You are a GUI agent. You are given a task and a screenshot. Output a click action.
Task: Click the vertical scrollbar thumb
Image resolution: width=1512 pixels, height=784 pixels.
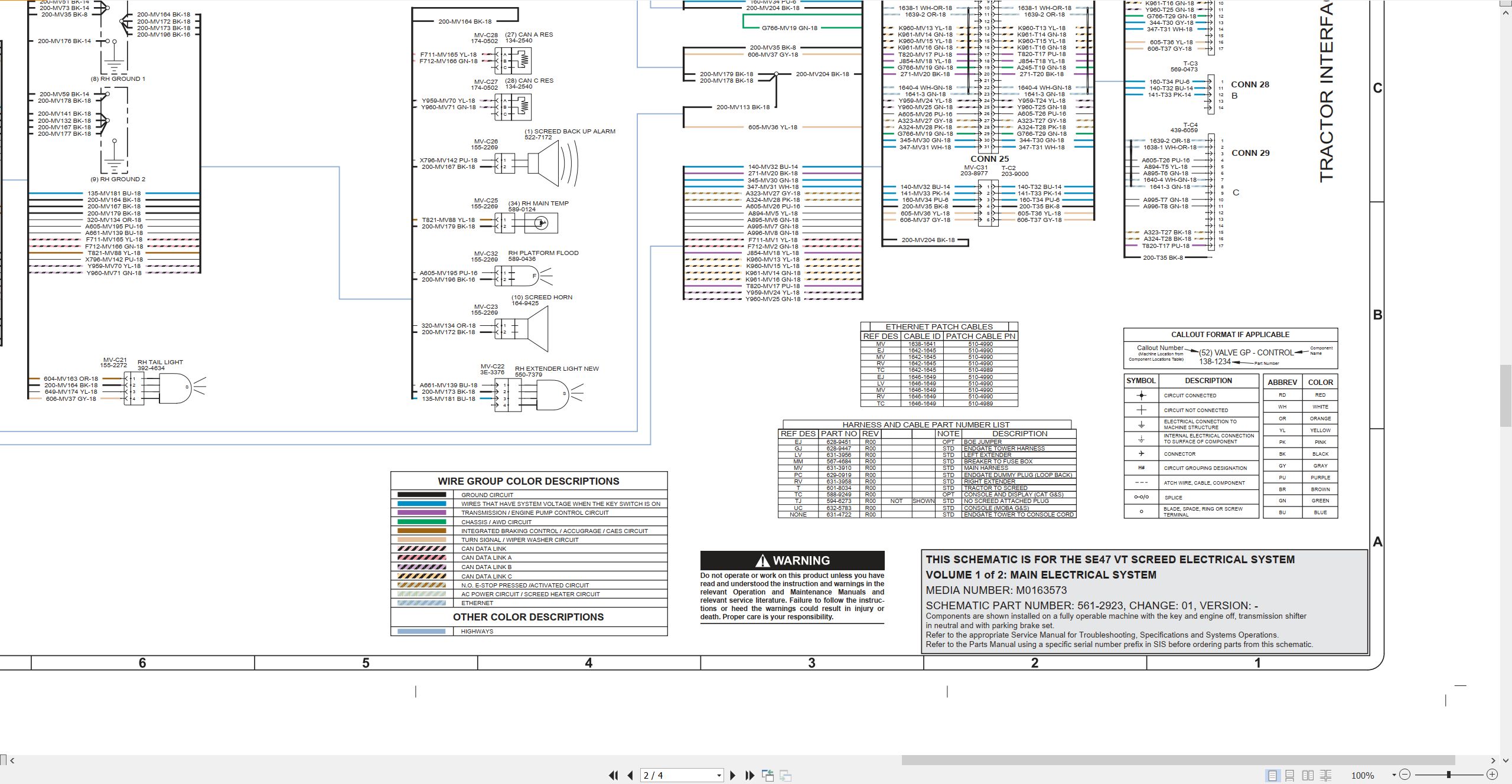click(x=1506, y=396)
